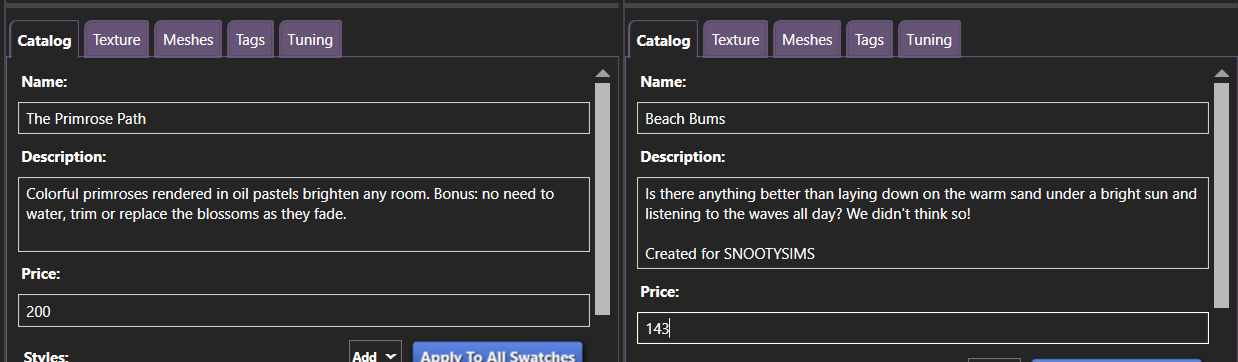Open Meshes tab in left panel

tap(188, 39)
